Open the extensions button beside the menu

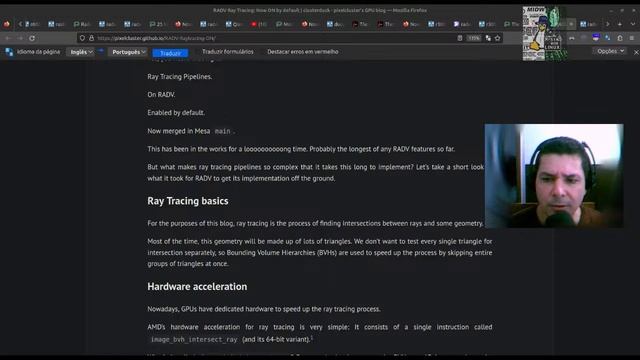620,38
